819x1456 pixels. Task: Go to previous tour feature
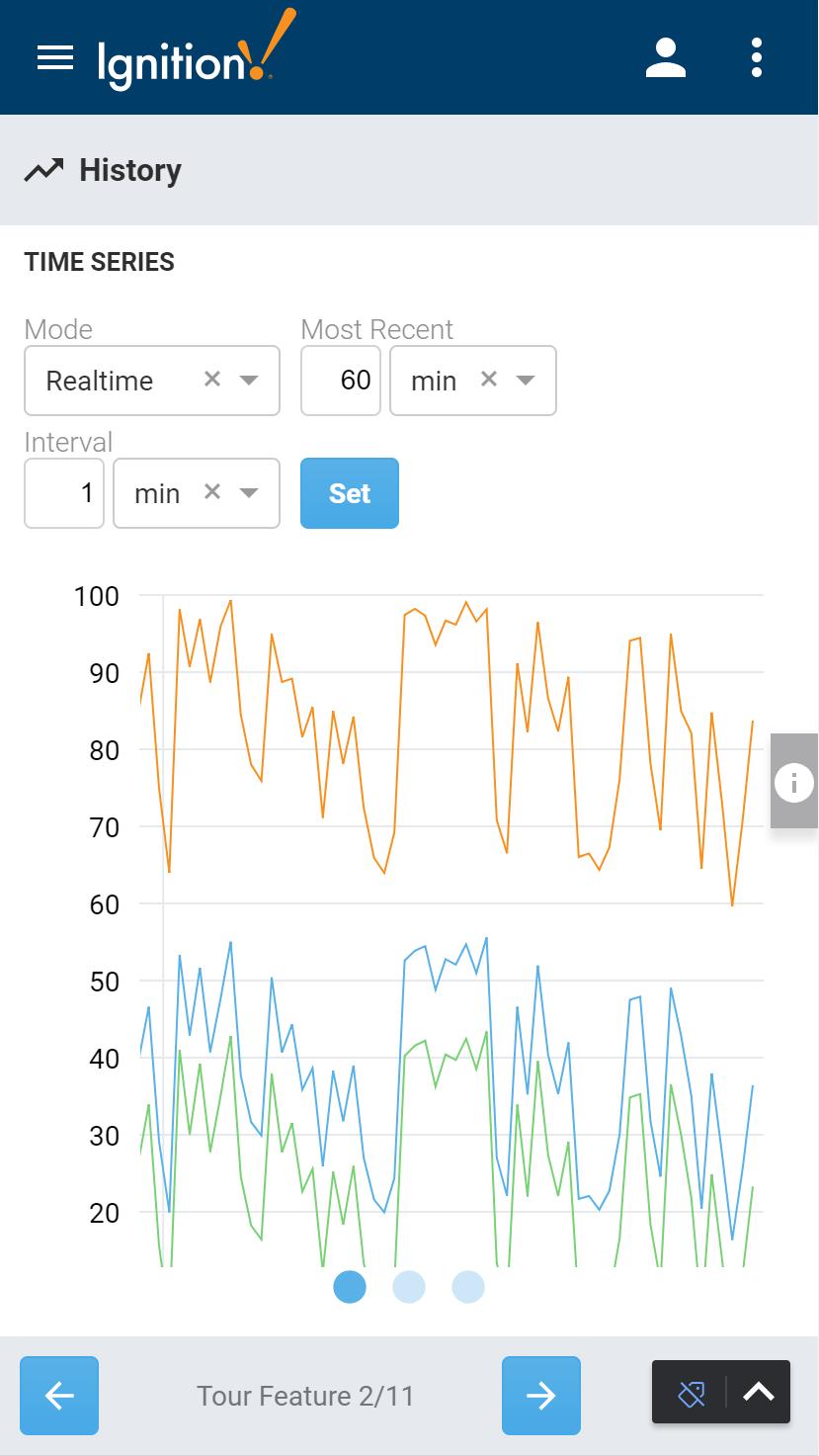point(59,1395)
